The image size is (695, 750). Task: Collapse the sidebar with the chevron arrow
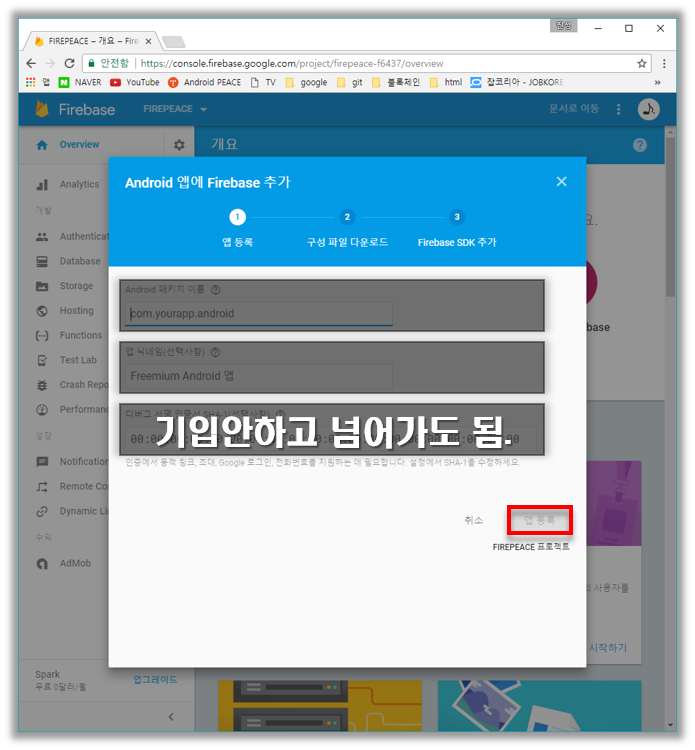pos(171,717)
